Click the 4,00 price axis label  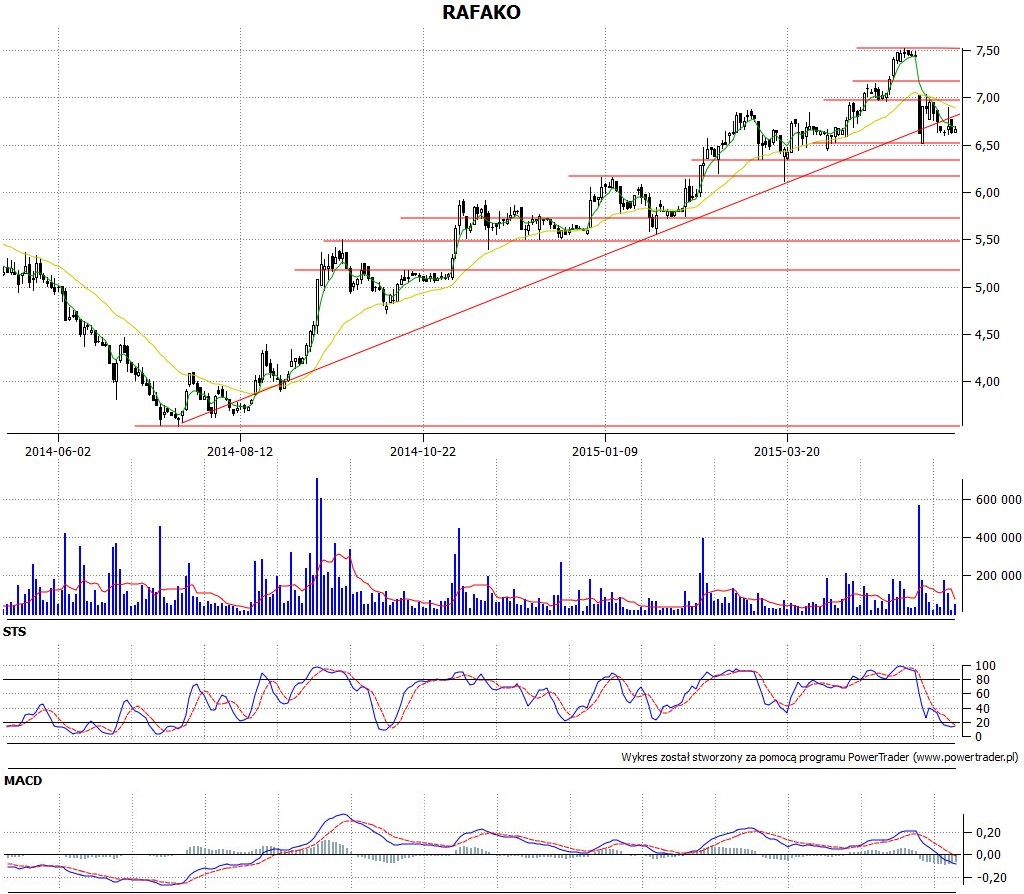pyautogui.click(x=987, y=381)
